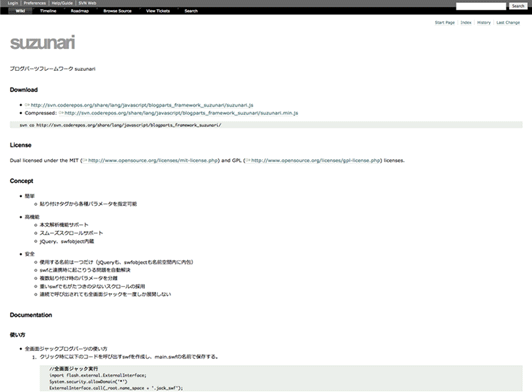Open the suzunari.js download link
This screenshot has height=392, width=532.
pos(142,105)
